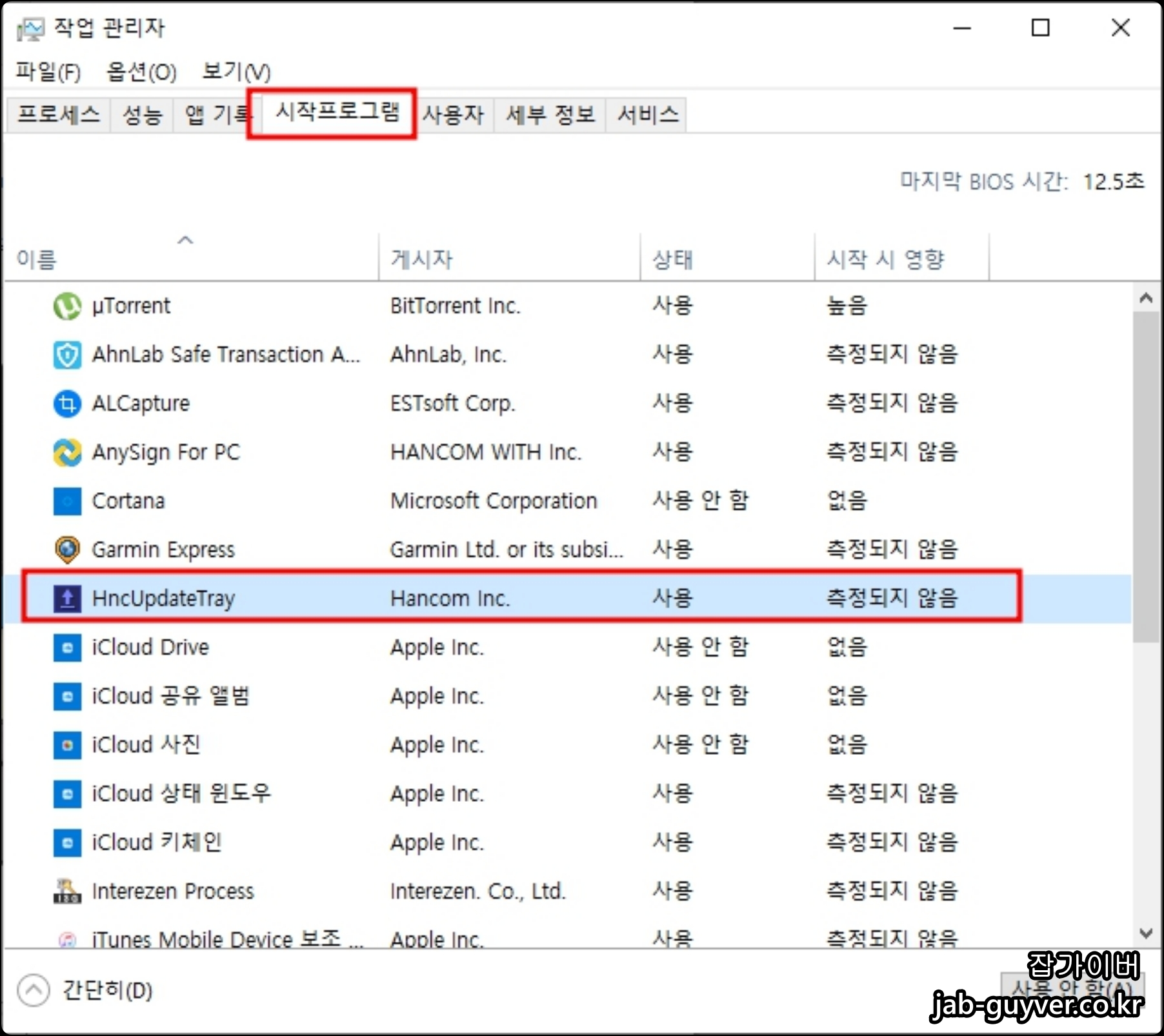The width and height of the screenshot is (1164, 1036).
Task: Open the 보기(V) menu
Action: coord(236,72)
